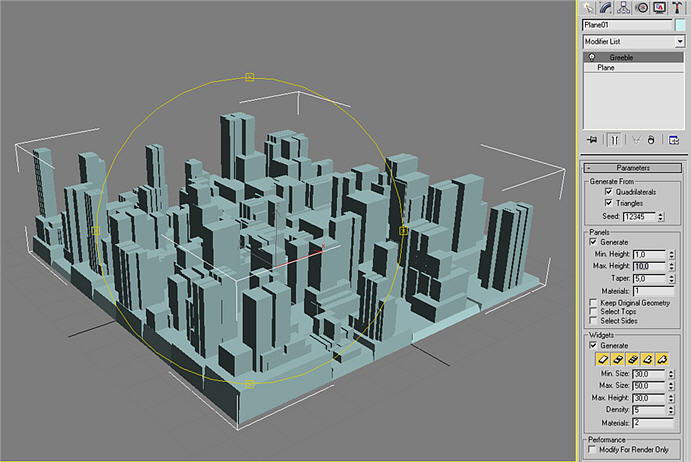
Task: Open the Motion command panel tab
Action: (x=642, y=7)
